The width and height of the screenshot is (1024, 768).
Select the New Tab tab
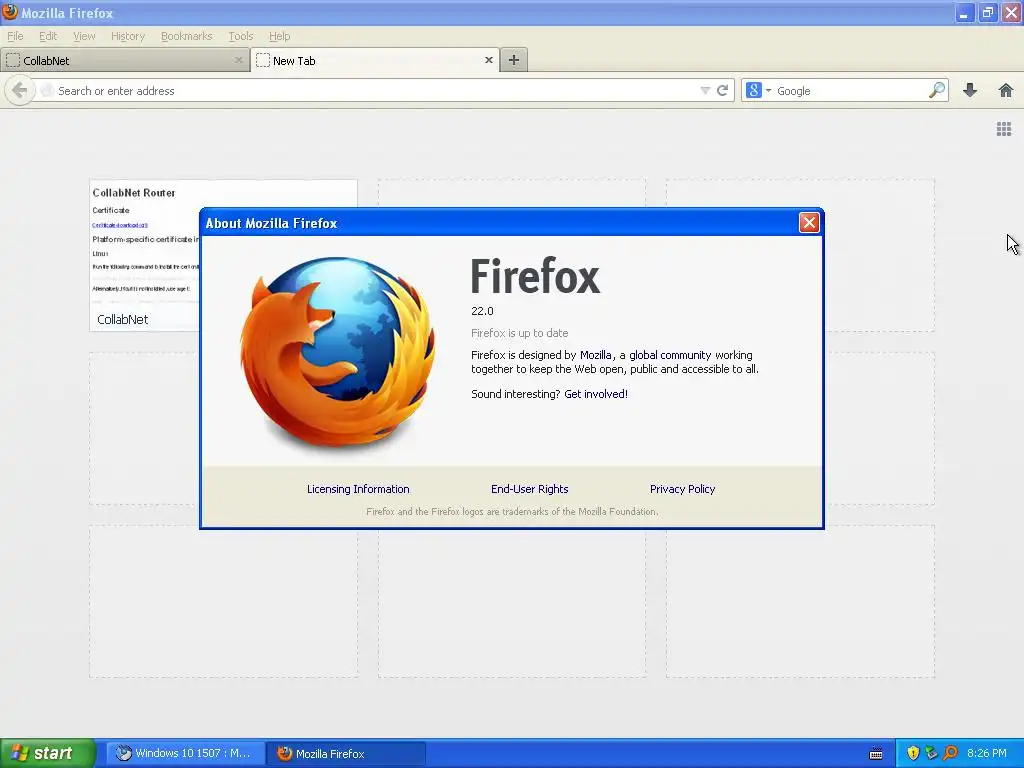tap(375, 60)
